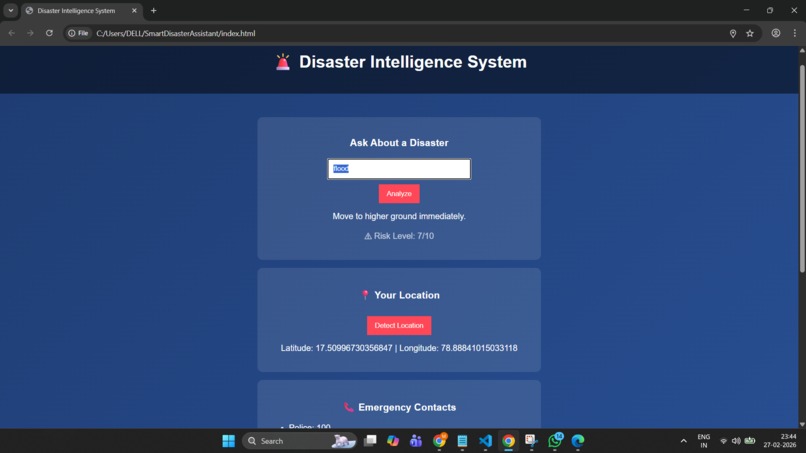This screenshot has height=453, width=806.
Task: Click the File site info chip
Action: pos(78,33)
